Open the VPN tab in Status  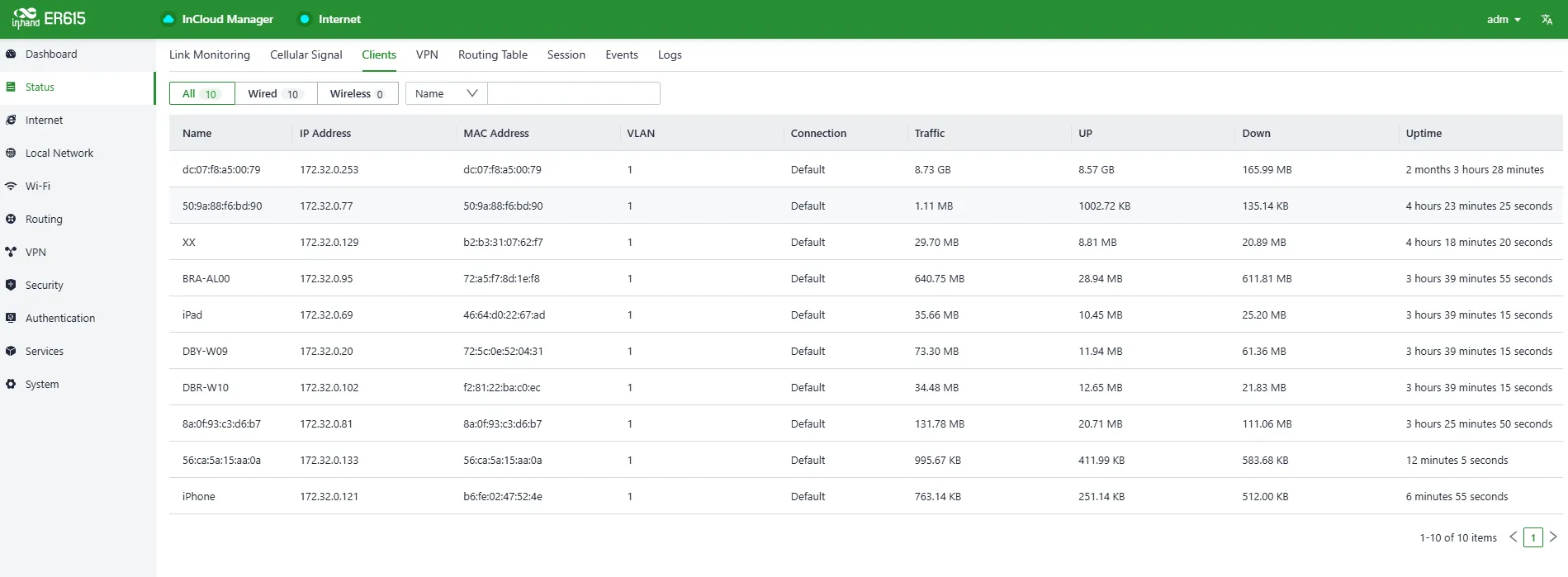427,54
